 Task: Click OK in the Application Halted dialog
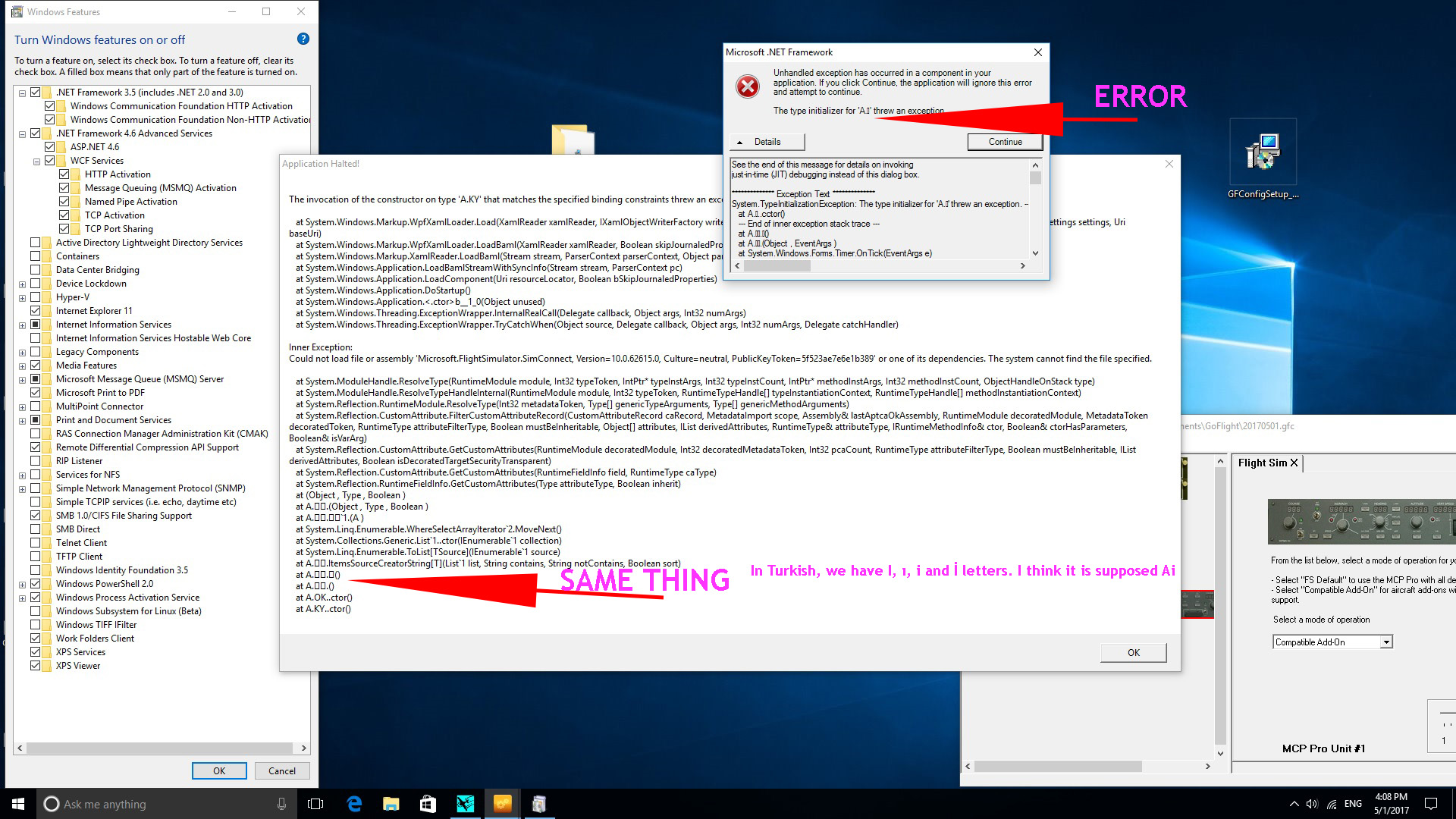click(1133, 652)
